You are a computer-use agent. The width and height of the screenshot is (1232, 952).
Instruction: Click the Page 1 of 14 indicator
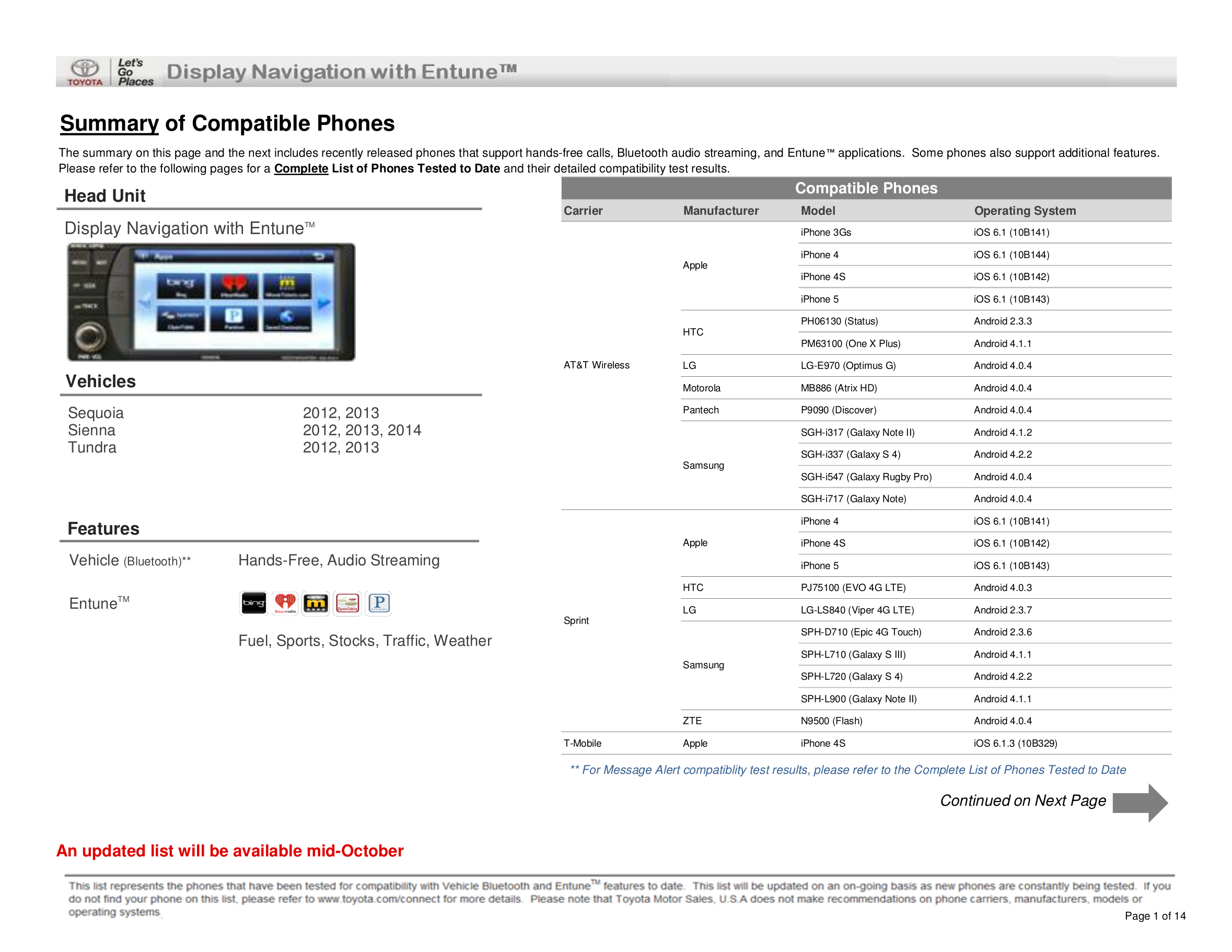pos(1155,916)
